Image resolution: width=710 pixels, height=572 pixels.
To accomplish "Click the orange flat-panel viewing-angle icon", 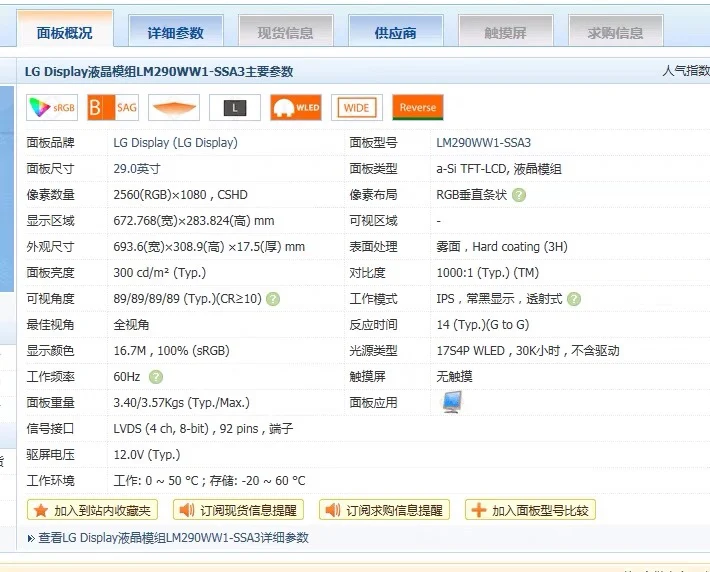I will pyautogui.click(x=174, y=107).
